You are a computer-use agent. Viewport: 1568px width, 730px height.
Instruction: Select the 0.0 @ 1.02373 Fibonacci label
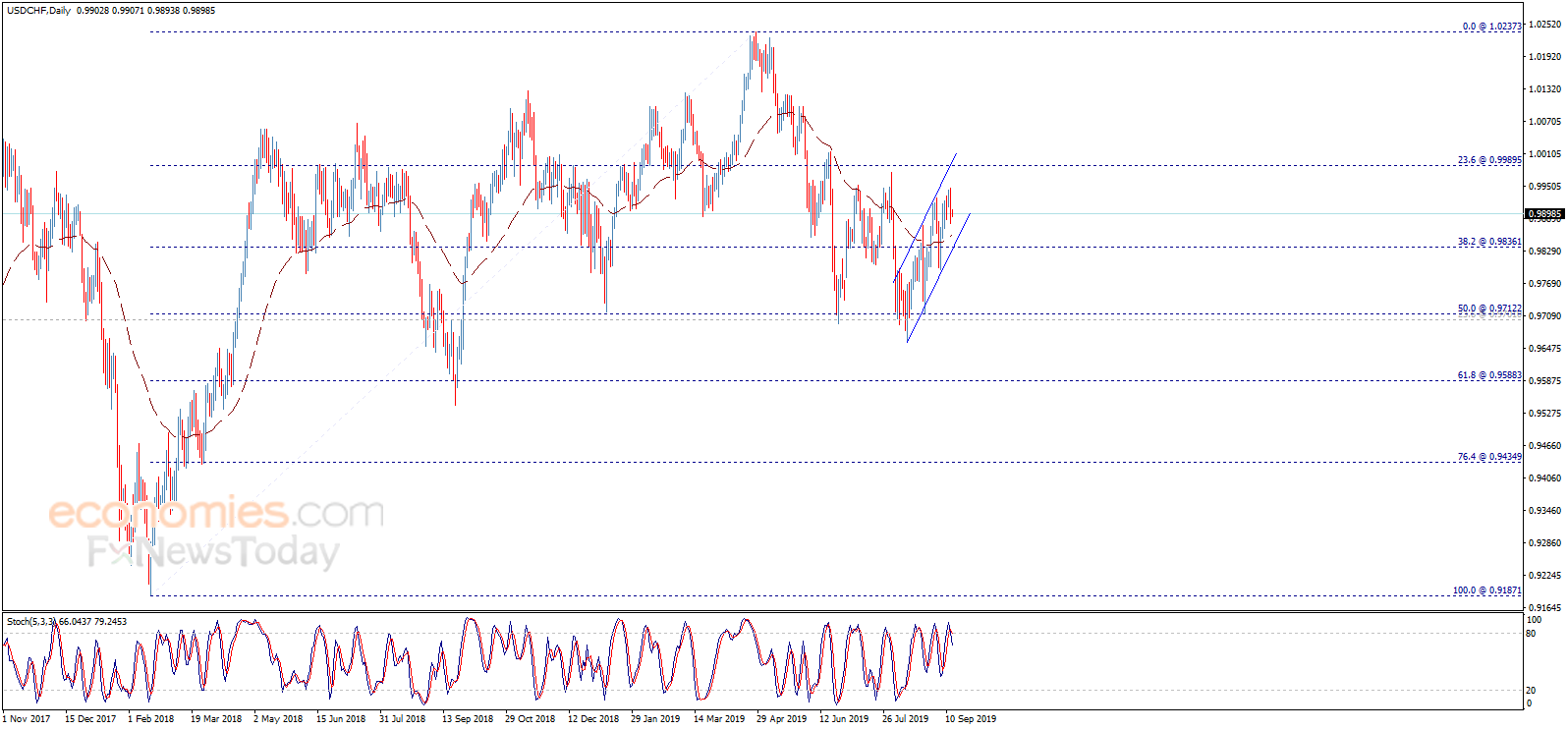[1491, 27]
